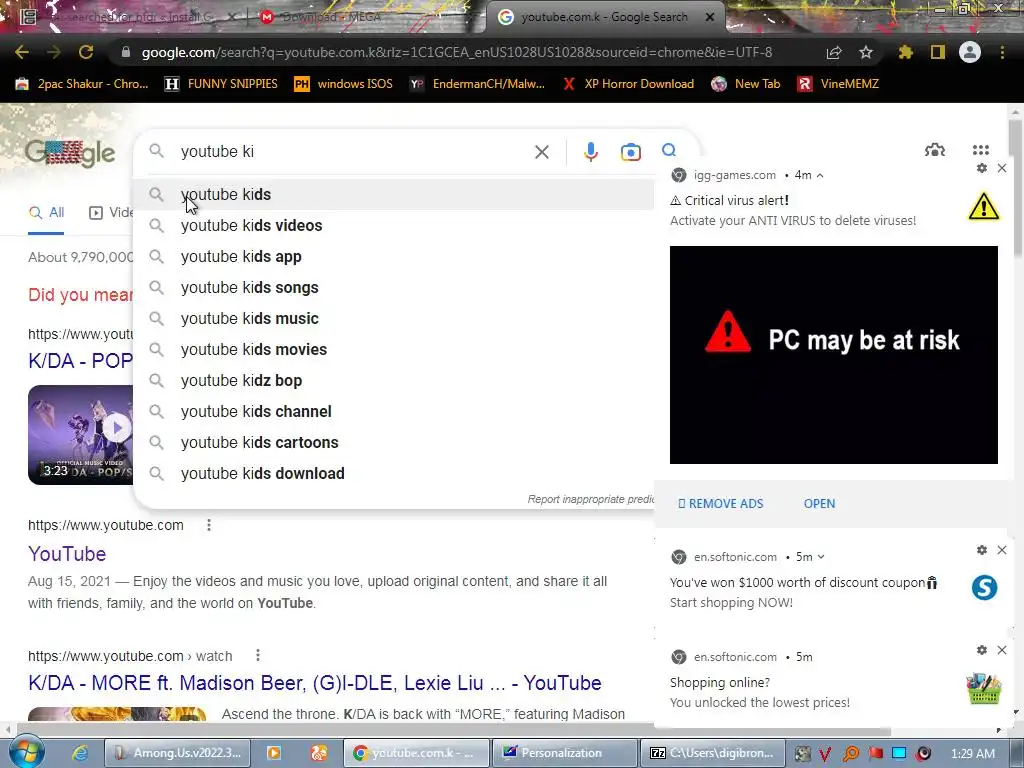Share this page from address bar
The image size is (1024, 768).
coord(834,52)
